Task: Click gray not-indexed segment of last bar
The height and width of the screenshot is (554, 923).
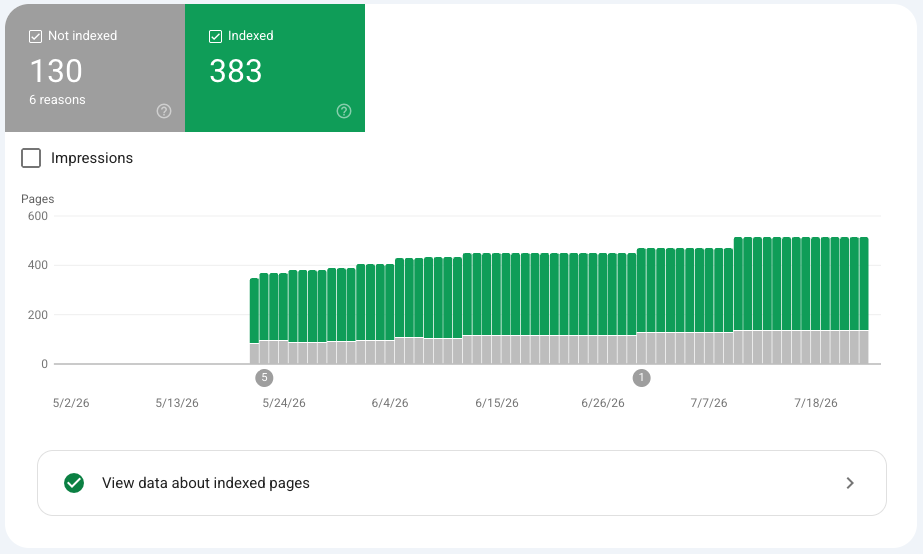Action: coord(864,347)
